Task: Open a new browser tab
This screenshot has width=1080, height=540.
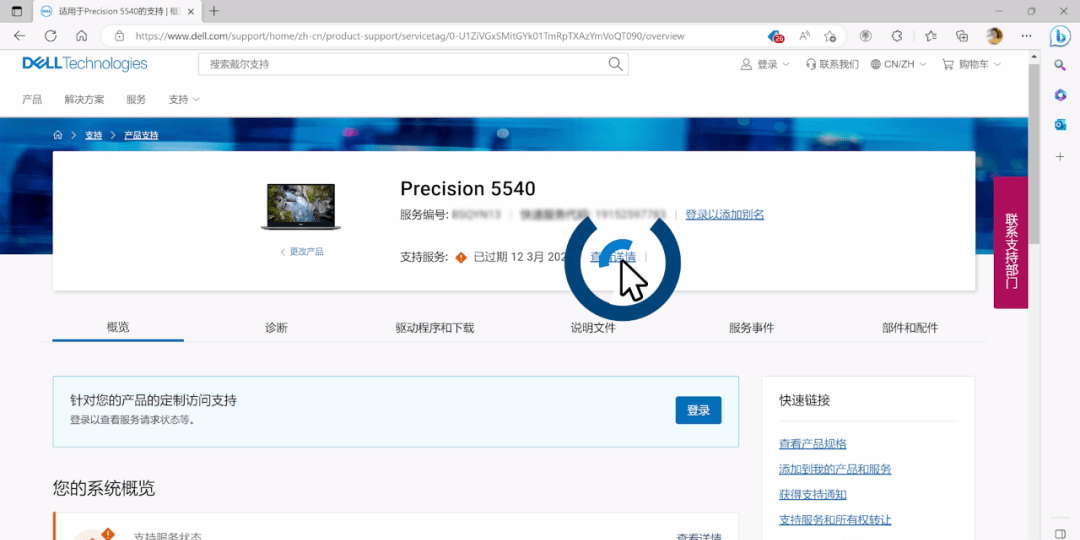Action: 214,11
